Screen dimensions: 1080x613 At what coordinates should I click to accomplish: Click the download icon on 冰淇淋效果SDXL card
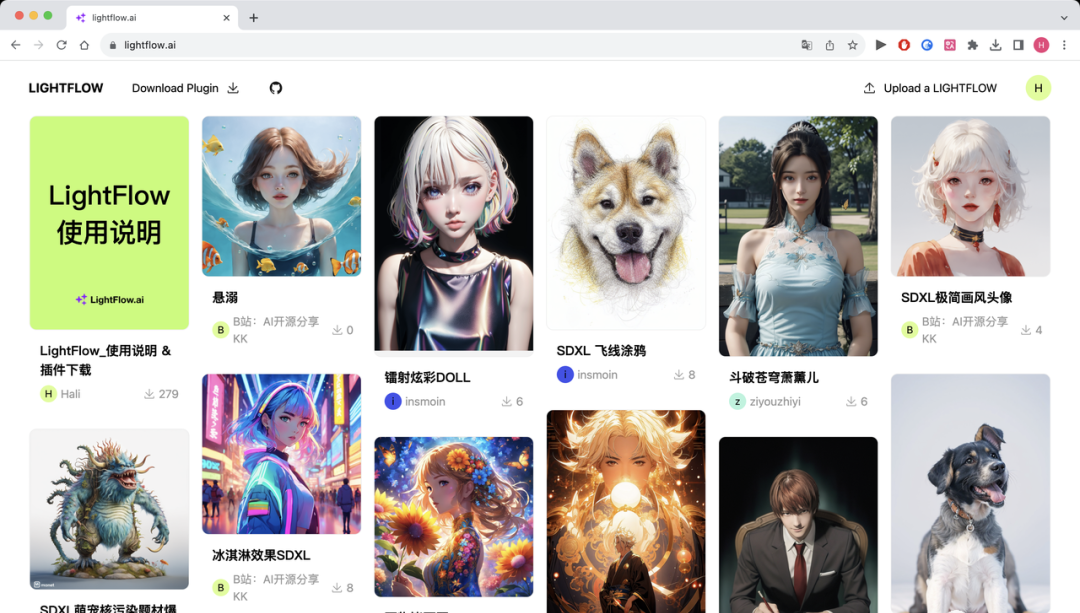pos(337,588)
